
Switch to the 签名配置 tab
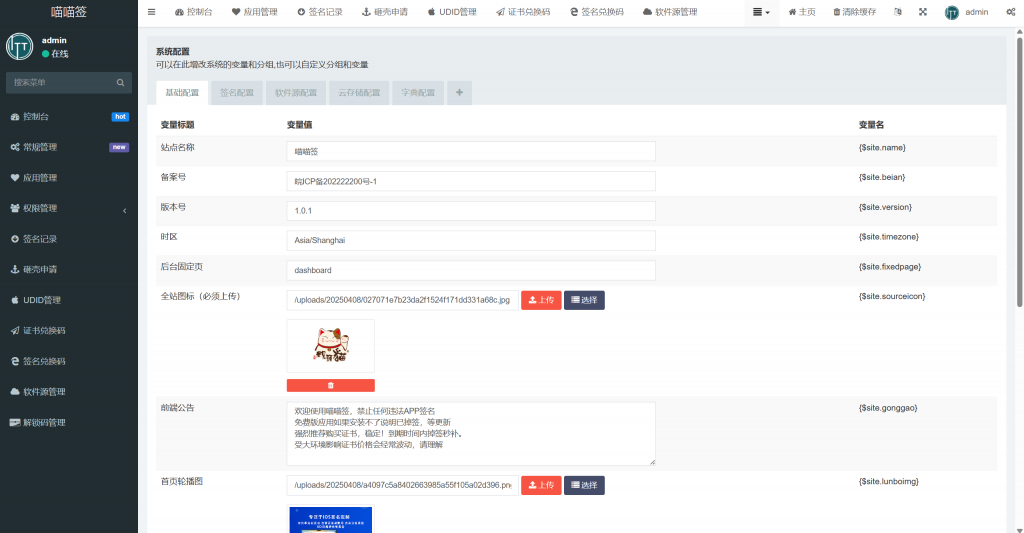237,93
